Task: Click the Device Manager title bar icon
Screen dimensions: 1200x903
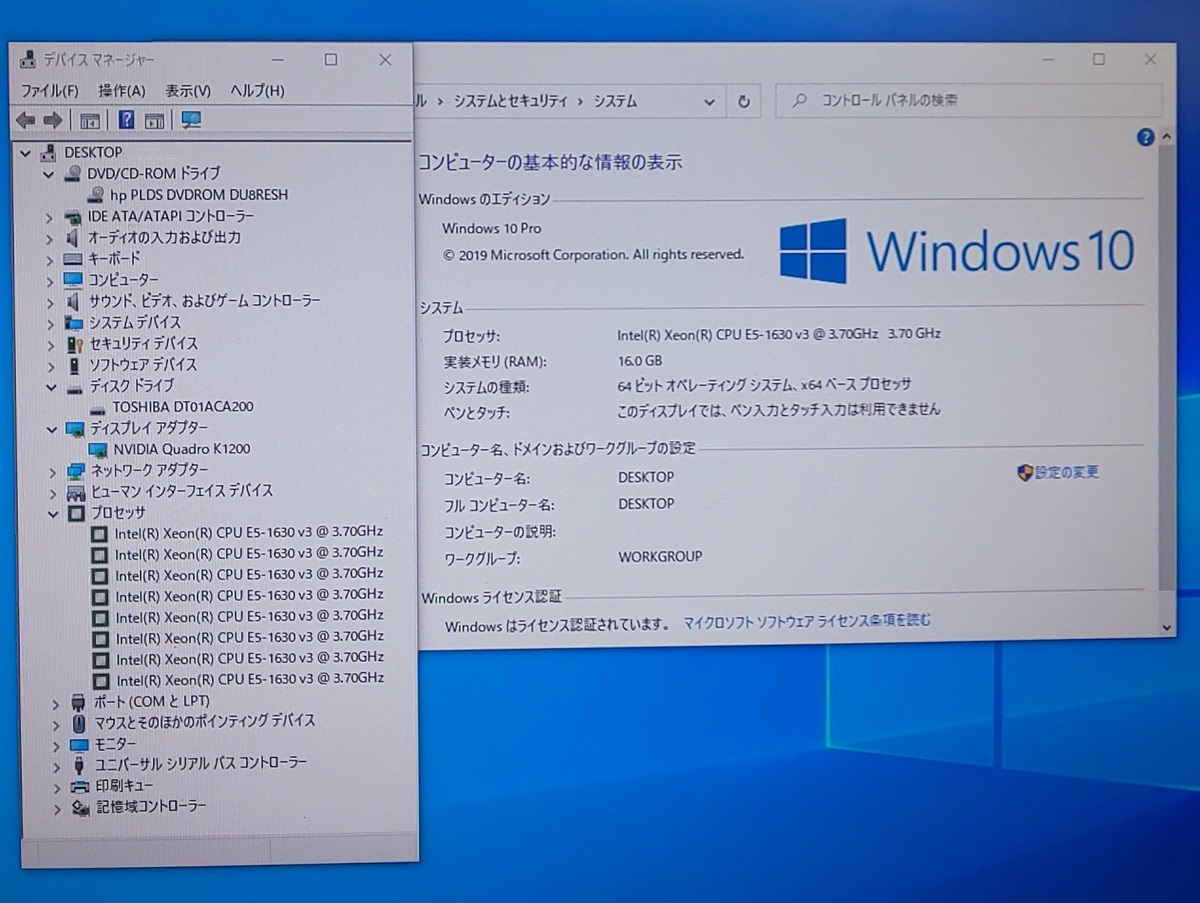Action: (29, 60)
